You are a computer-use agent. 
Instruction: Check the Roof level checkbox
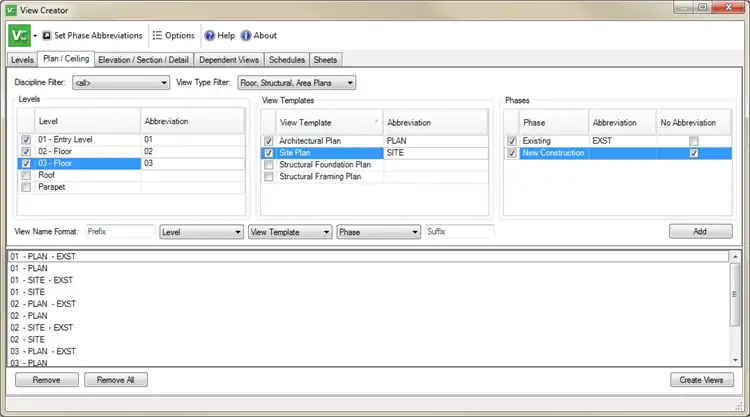(x=26, y=175)
